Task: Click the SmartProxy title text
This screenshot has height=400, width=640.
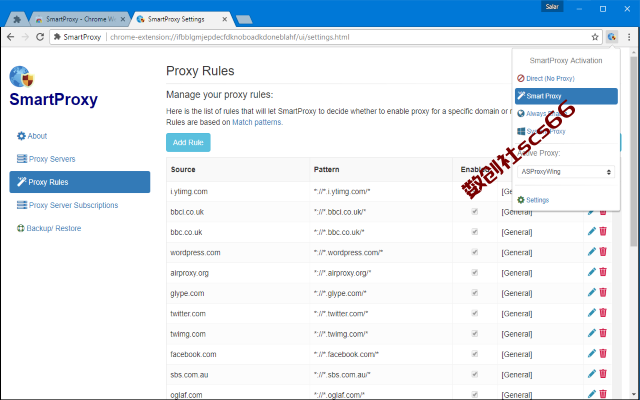Action: 53,99
